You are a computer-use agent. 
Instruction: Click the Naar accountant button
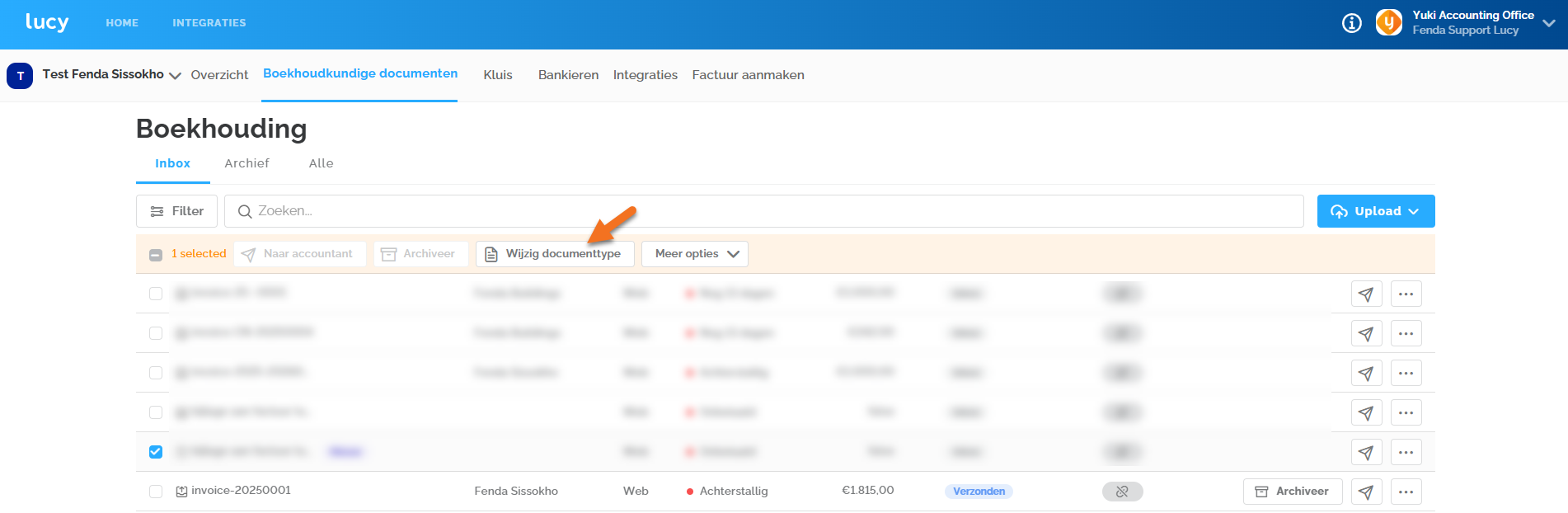tap(300, 254)
